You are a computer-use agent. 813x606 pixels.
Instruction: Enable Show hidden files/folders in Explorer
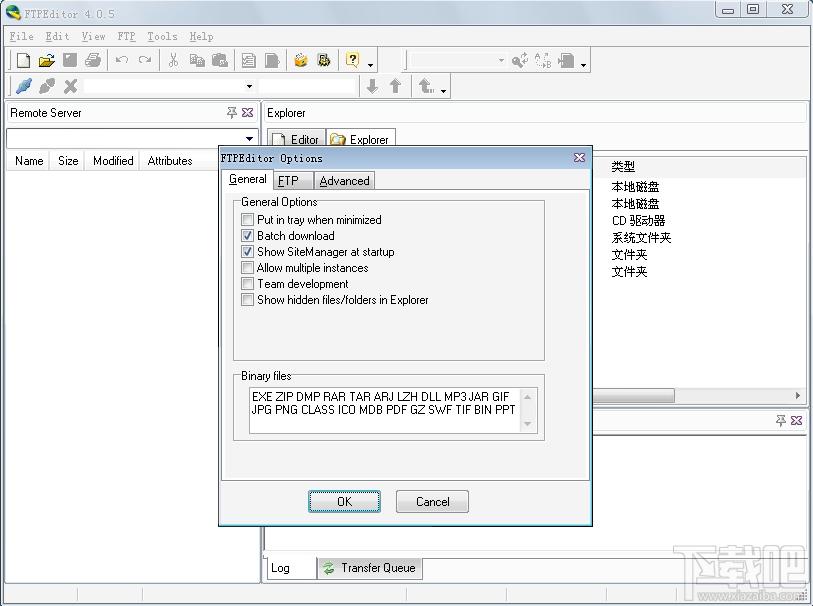247,300
